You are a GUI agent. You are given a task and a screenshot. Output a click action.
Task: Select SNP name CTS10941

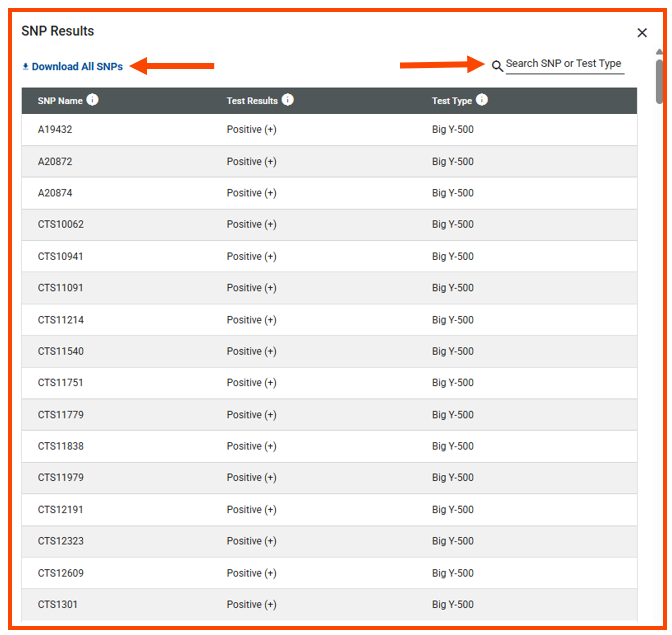[x=60, y=256]
